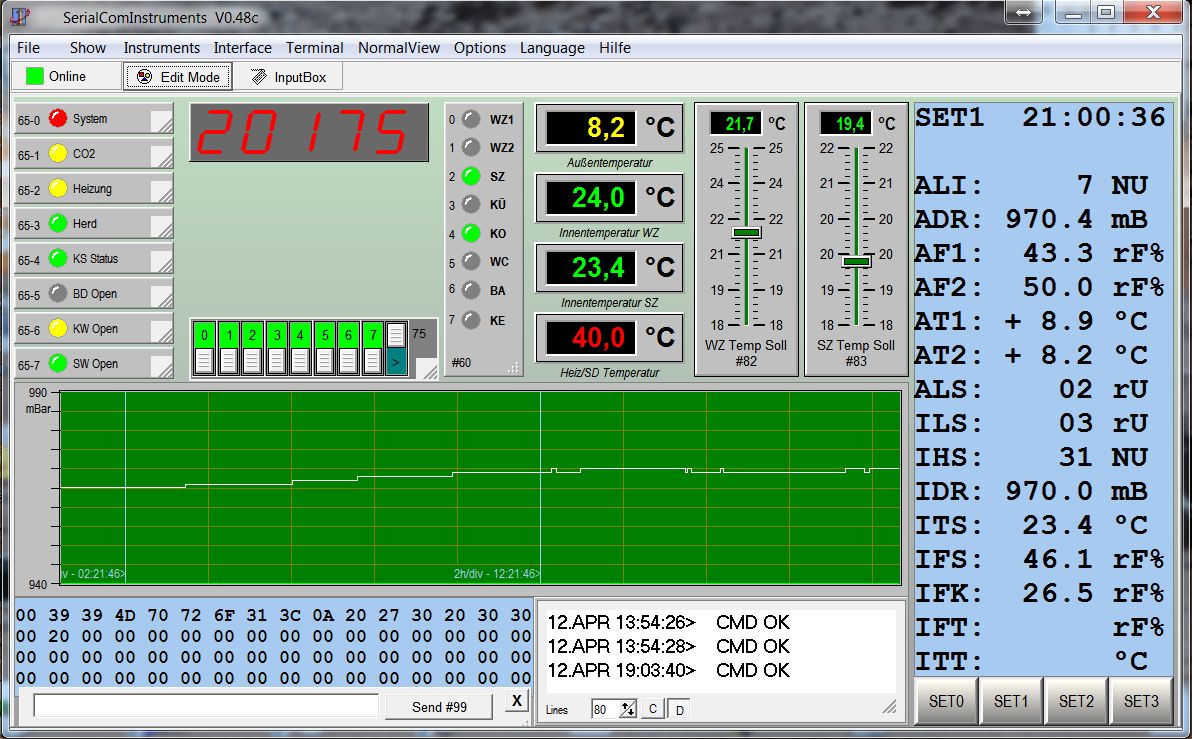
Task: Toggle DIP switch 6
Action: click(x=348, y=349)
